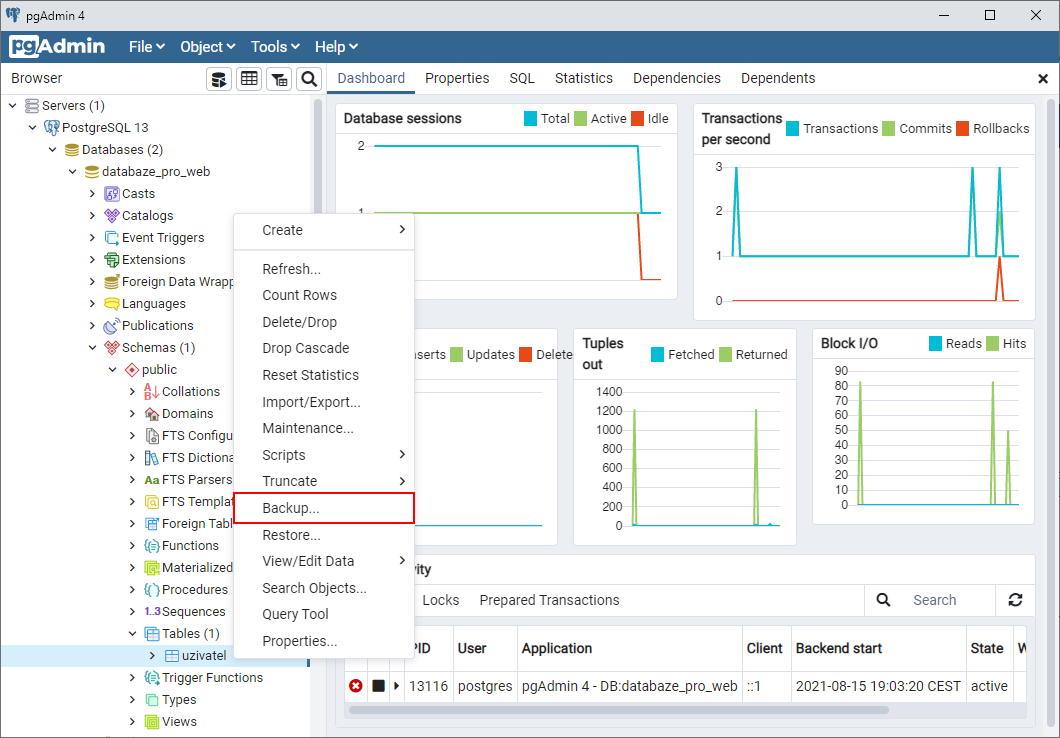Refresh the server activity list
This screenshot has height=738, width=1060.
coord(1015,600)
